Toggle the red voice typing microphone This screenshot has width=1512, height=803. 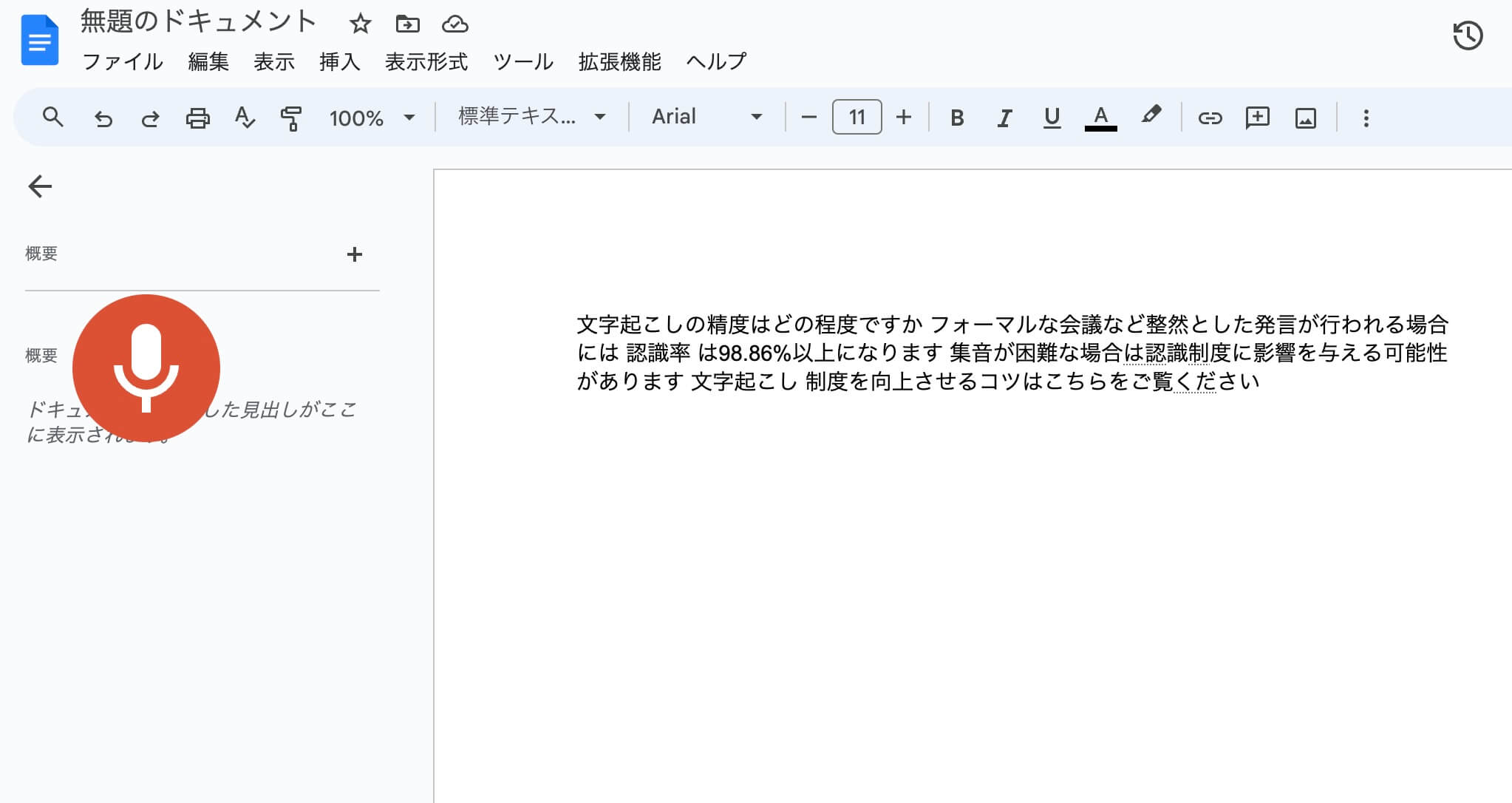(x=146, y=367)
